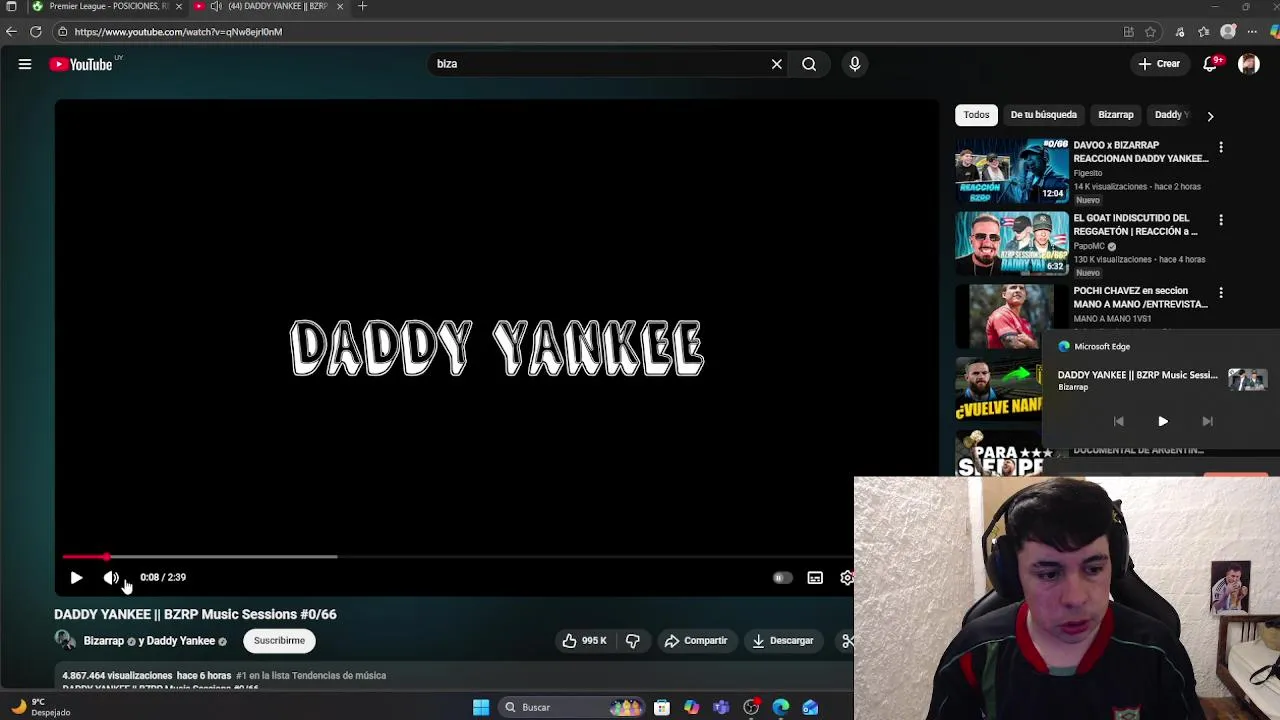
Task: Open the Daddy Yankee channel link
Action: pyautogui.click(x=180, y=641)
